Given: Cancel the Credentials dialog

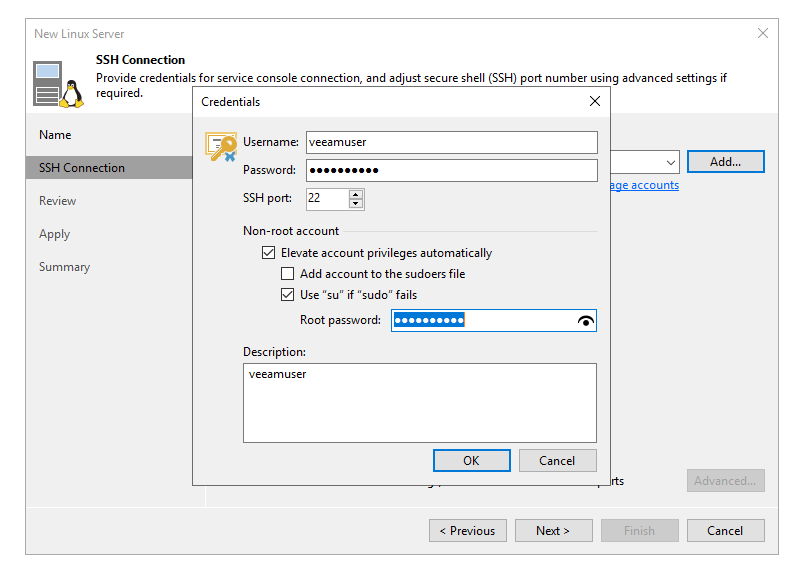Looking at the screenshot, I should [557, 461].
